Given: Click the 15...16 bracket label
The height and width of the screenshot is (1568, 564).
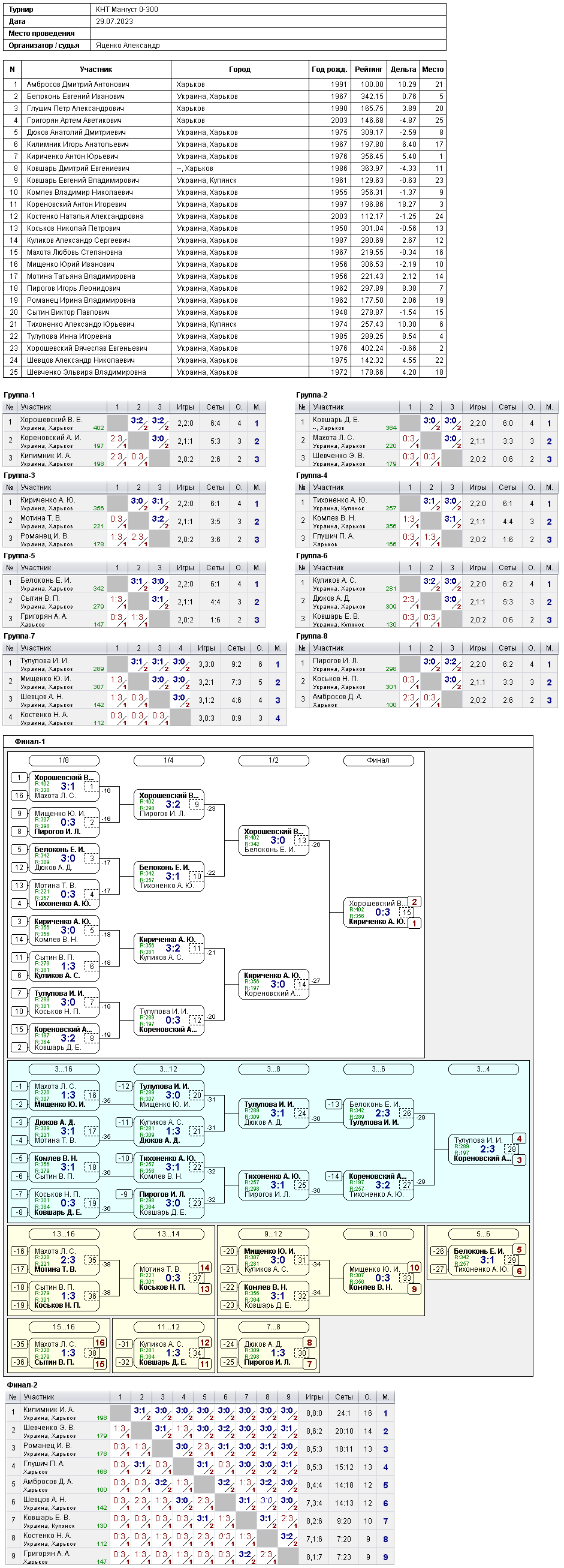Looking at the screenshot, I should (64, 1327).
